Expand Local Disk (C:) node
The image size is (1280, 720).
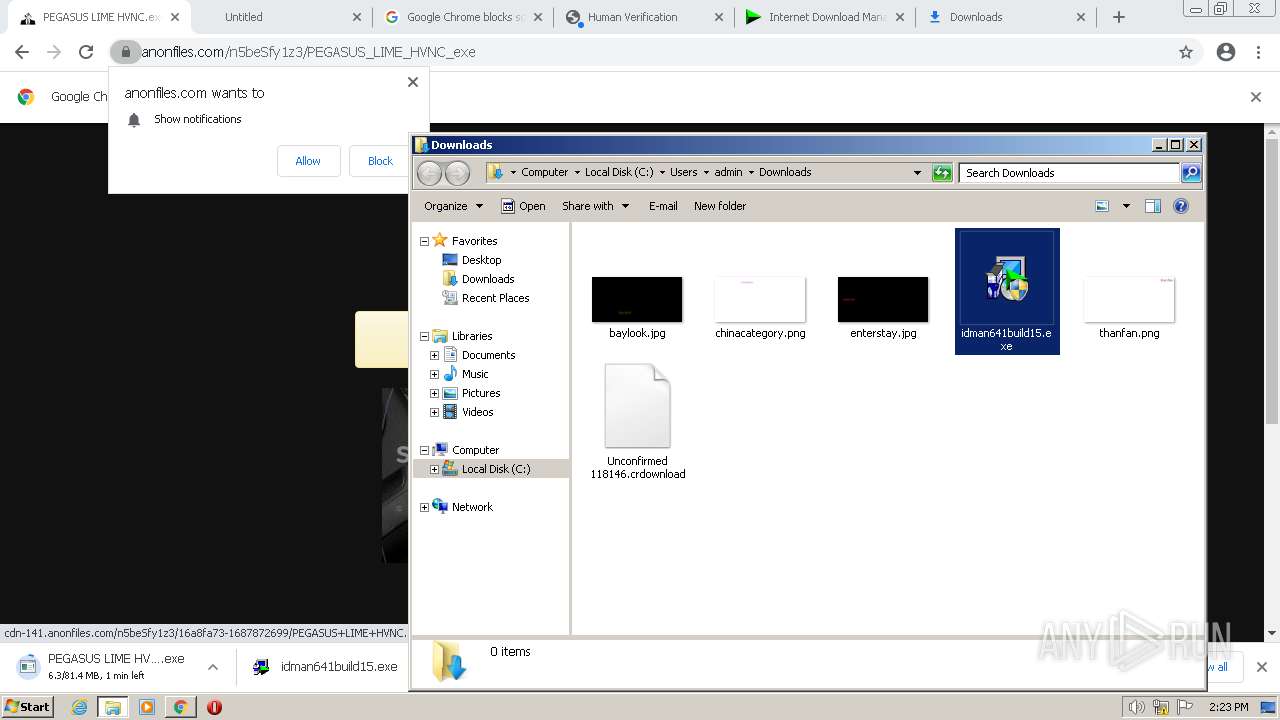434,469
